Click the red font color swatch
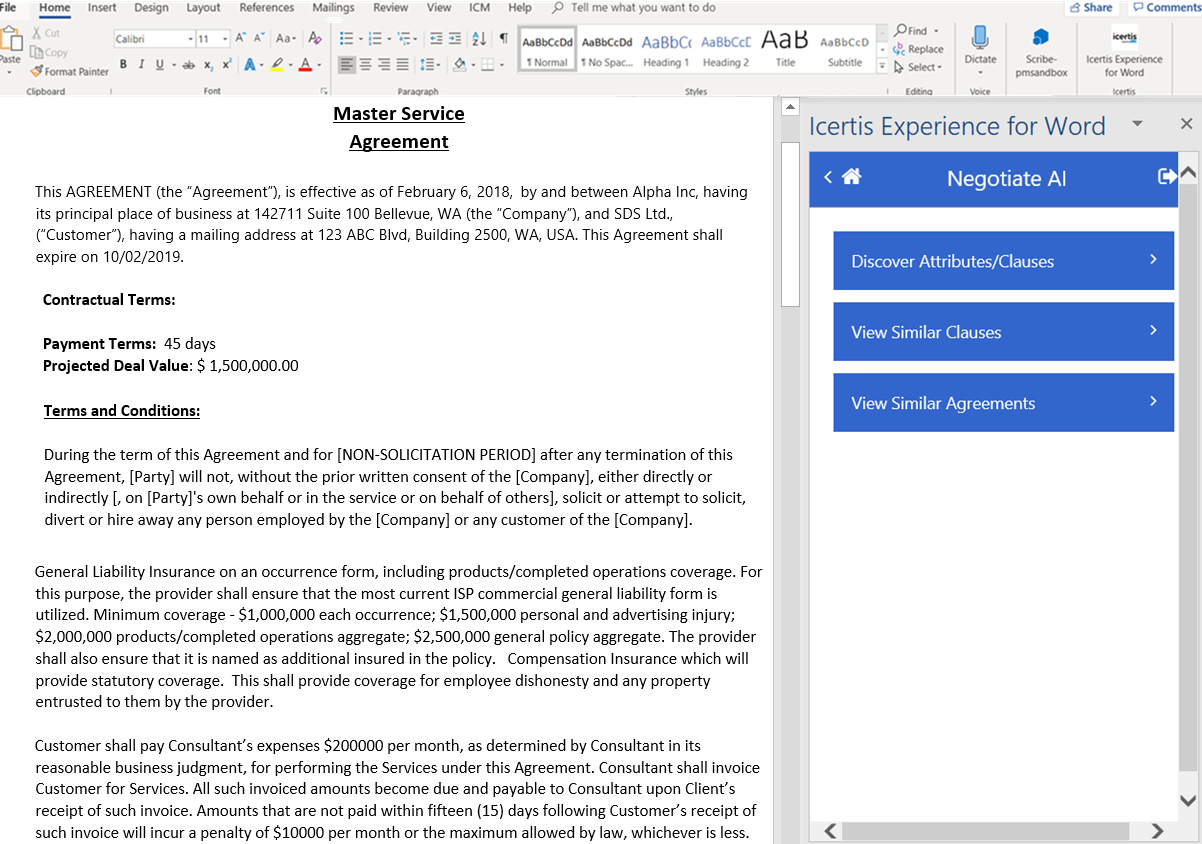This screenshot has height=844, width=1202. tap(305, 65)
